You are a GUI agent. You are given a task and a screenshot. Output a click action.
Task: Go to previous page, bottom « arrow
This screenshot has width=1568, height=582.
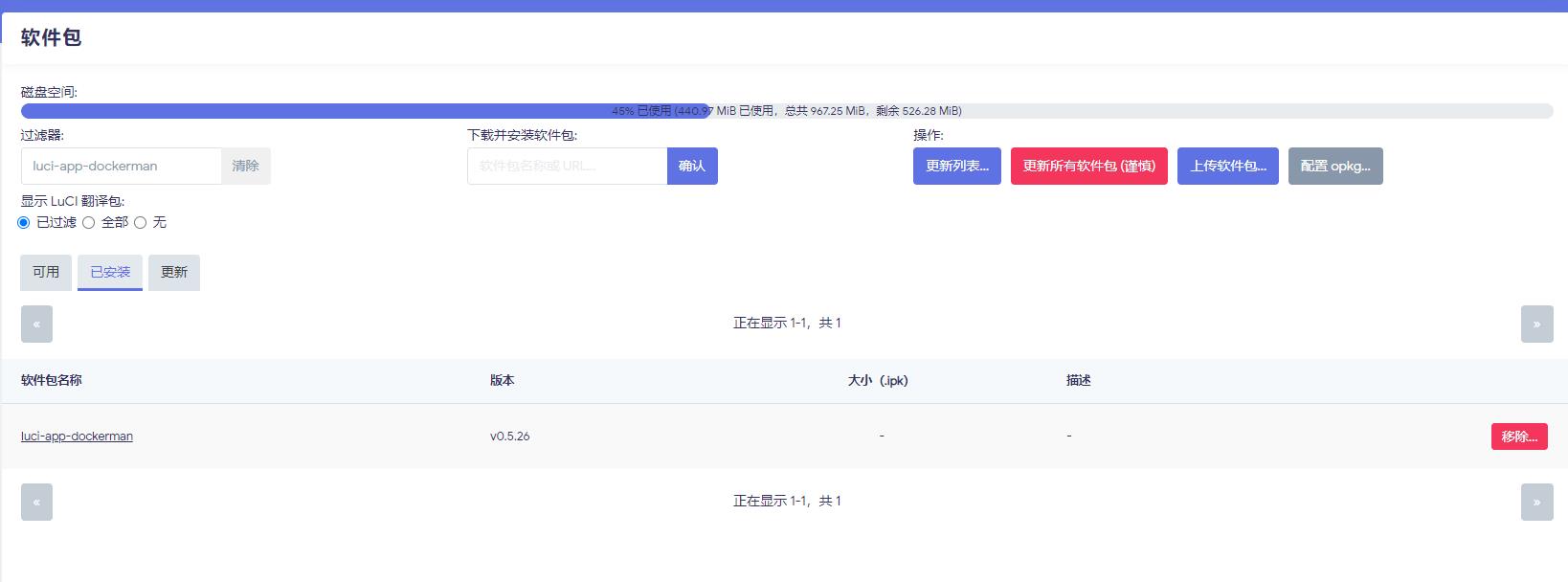pyautogui.click(x=36, y=503)
